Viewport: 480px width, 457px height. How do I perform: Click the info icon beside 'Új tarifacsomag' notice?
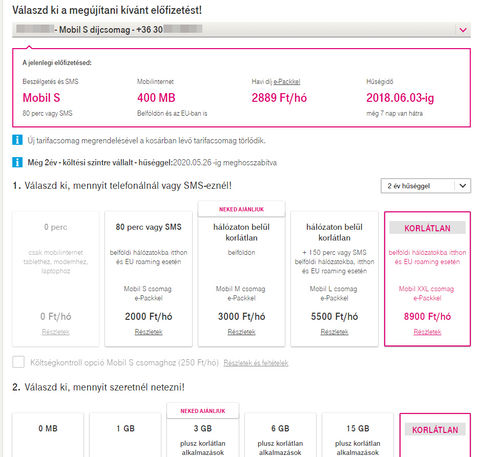pos(17,140)
